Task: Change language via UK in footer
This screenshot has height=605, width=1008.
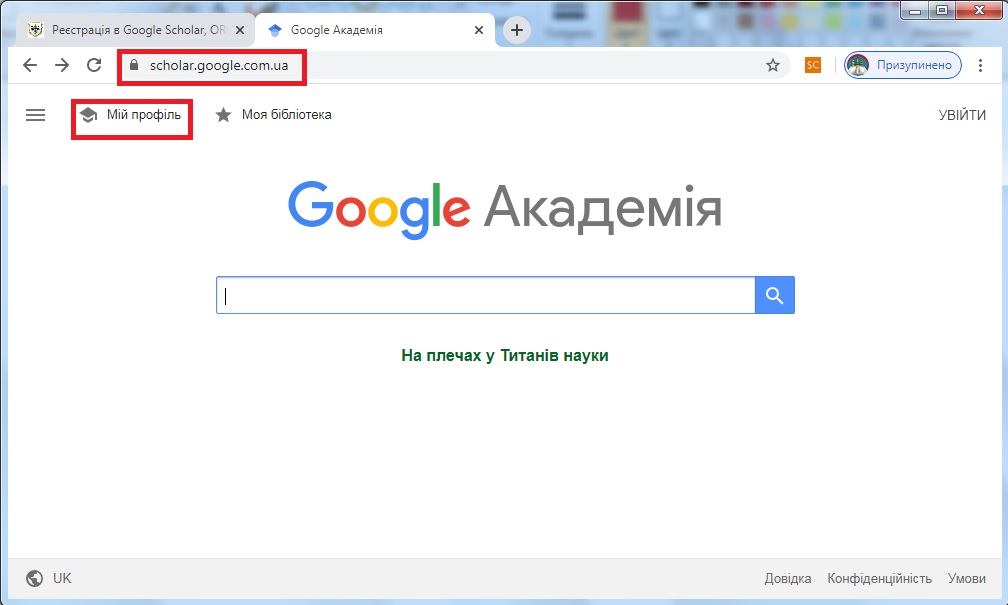Action: point(62,578)
